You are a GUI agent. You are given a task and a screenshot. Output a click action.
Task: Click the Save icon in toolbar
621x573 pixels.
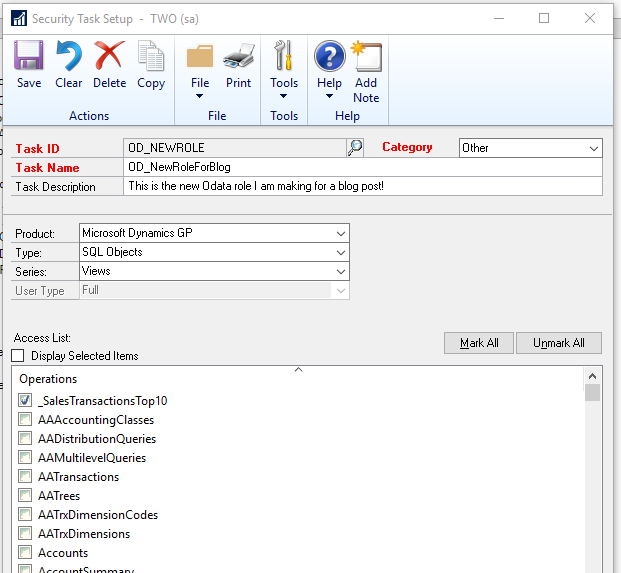[x=29, y=57]
